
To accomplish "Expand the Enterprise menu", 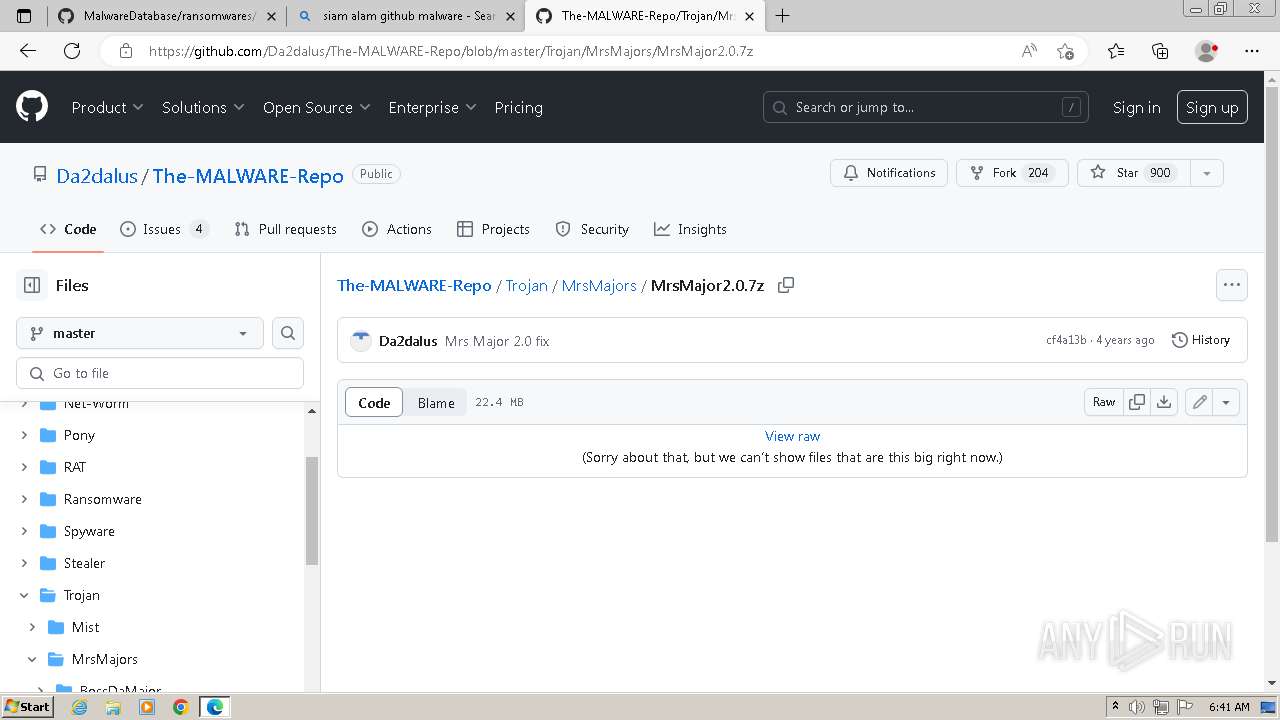I will point(432,107).
